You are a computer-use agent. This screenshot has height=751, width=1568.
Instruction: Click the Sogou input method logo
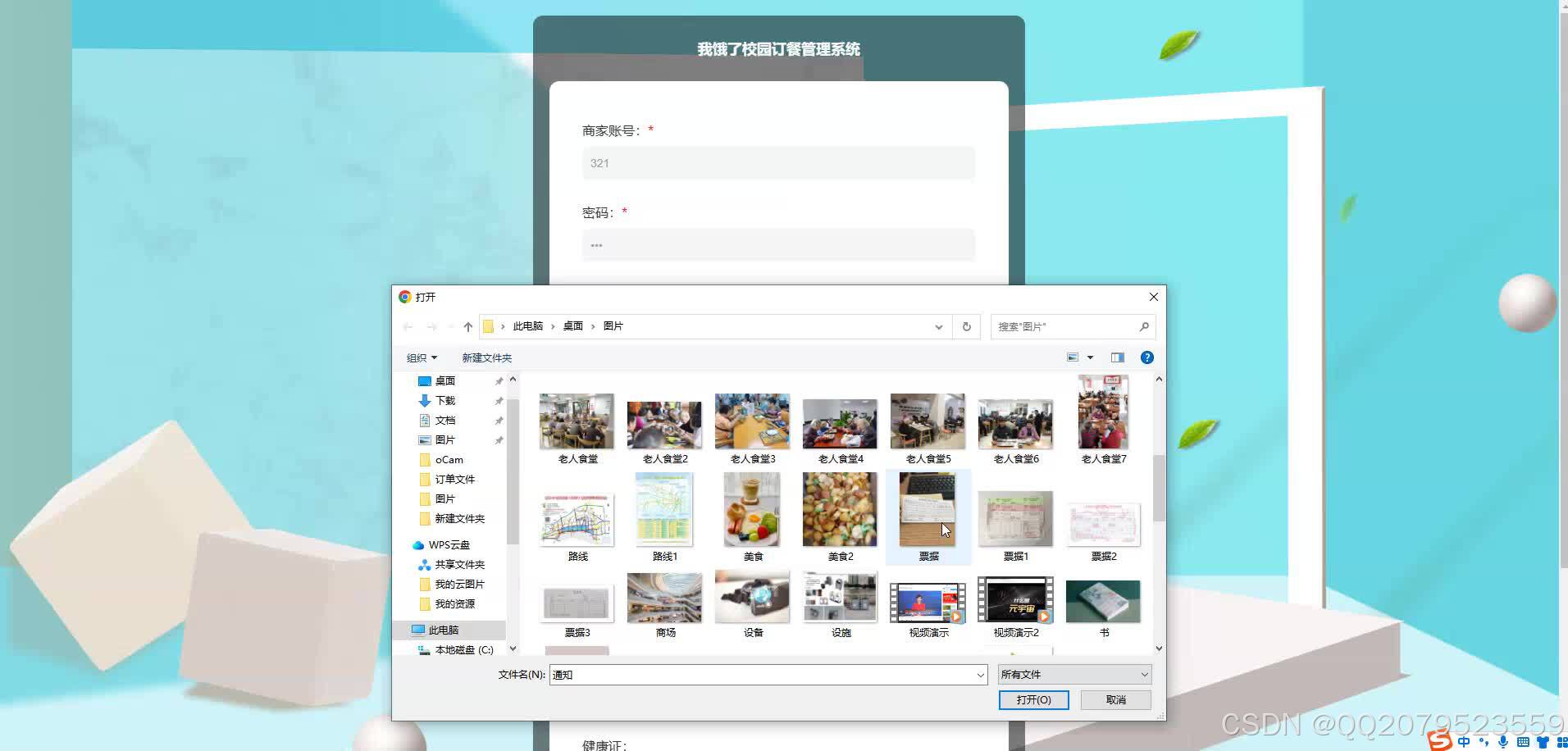coord(1439,742)
